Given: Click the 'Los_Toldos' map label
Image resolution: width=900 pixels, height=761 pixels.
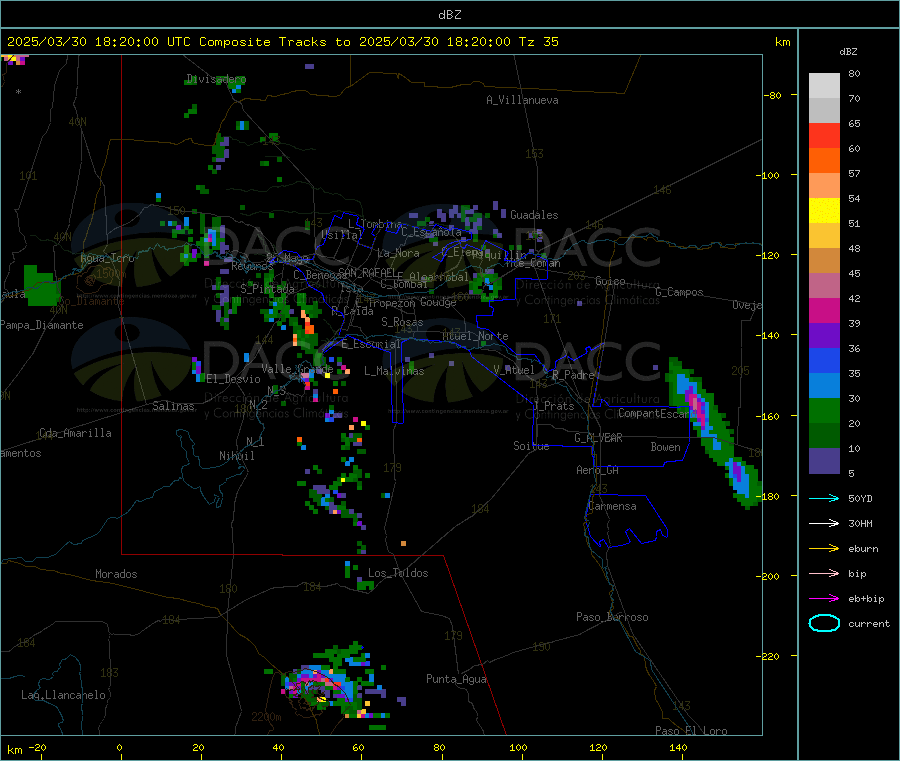Looking at the screenshot, I should 398,573.
